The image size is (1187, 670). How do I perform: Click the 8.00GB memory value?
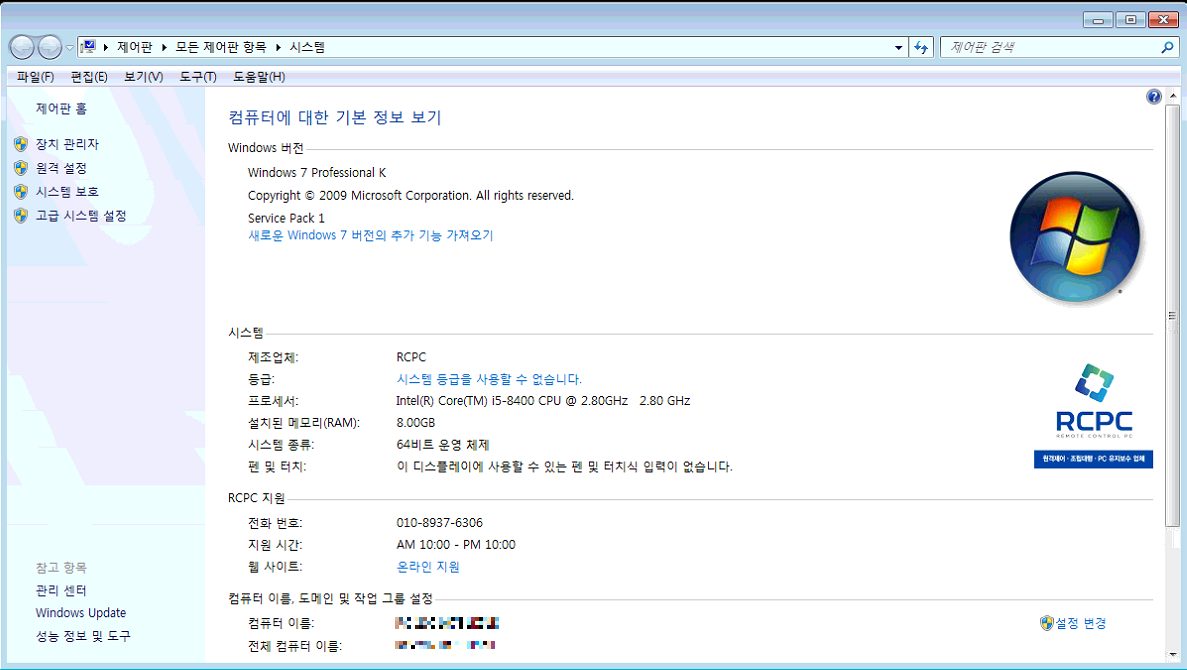point(416,422)
